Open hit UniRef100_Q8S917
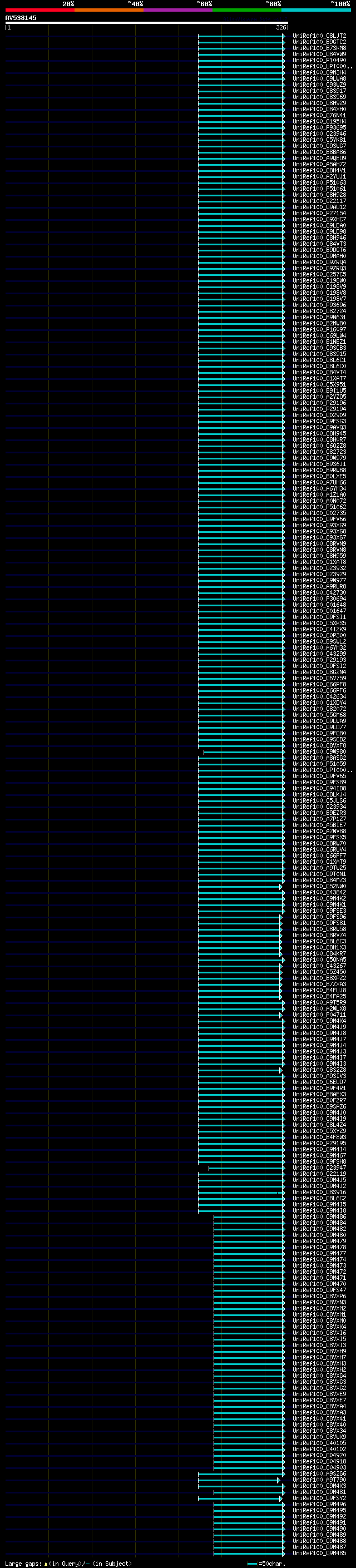 tap(319, 91)
